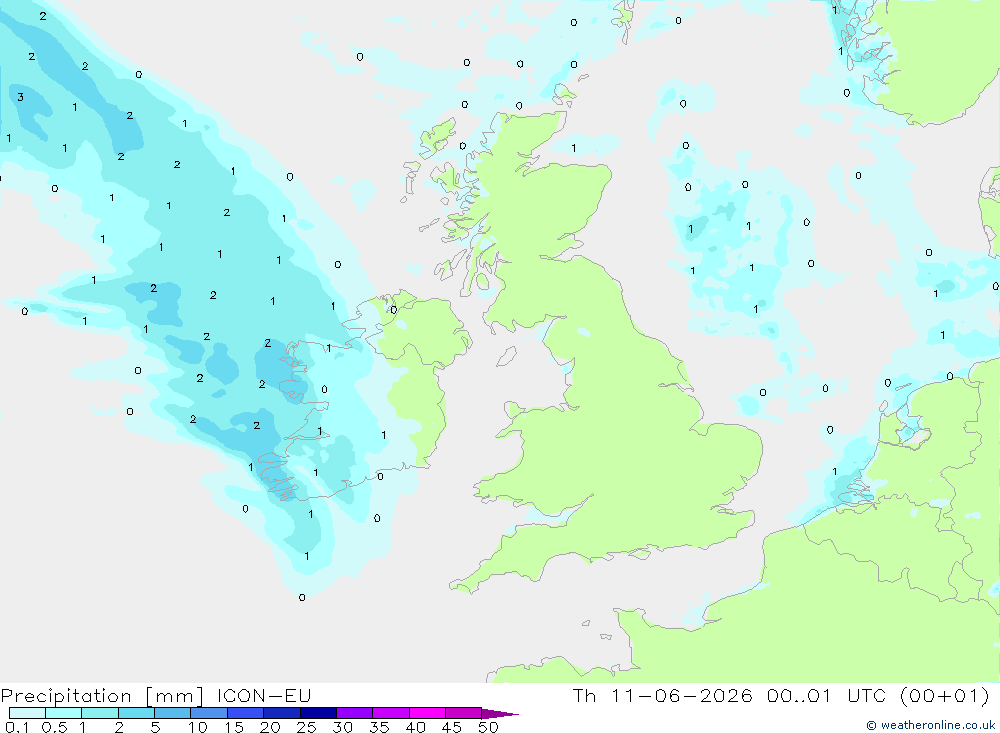
Task: Click legend label '45'
Action: tap(452, 727)
